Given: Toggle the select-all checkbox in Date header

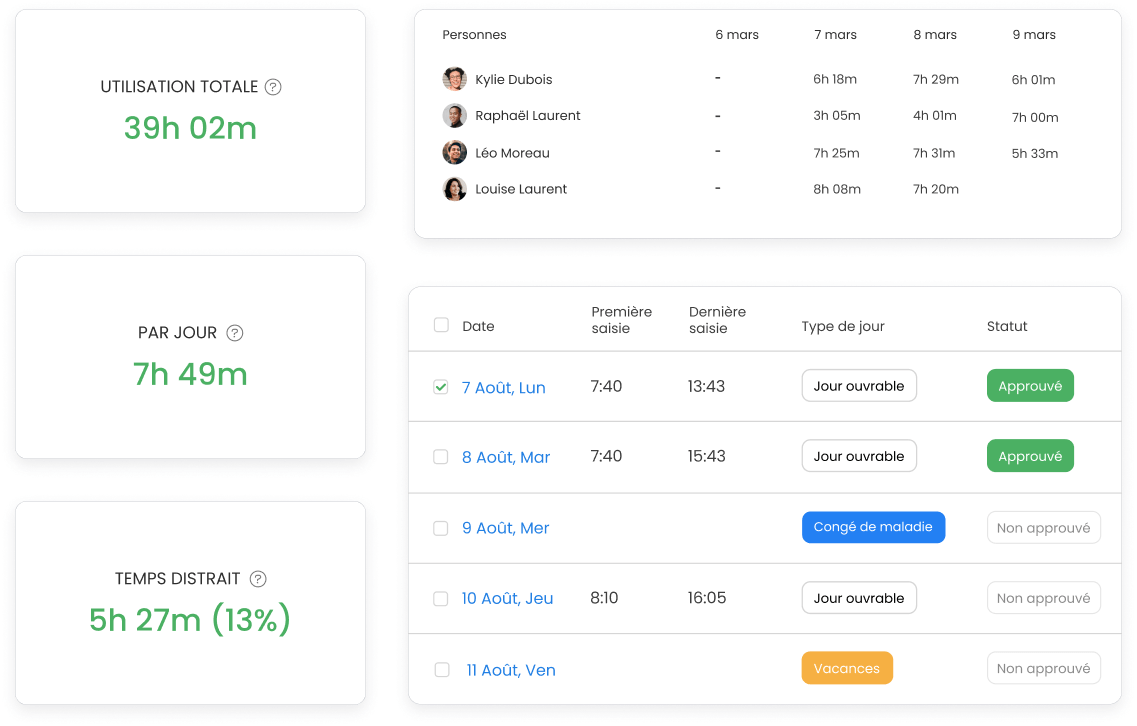Looking at the screenshot, I should tap(441, 325).
